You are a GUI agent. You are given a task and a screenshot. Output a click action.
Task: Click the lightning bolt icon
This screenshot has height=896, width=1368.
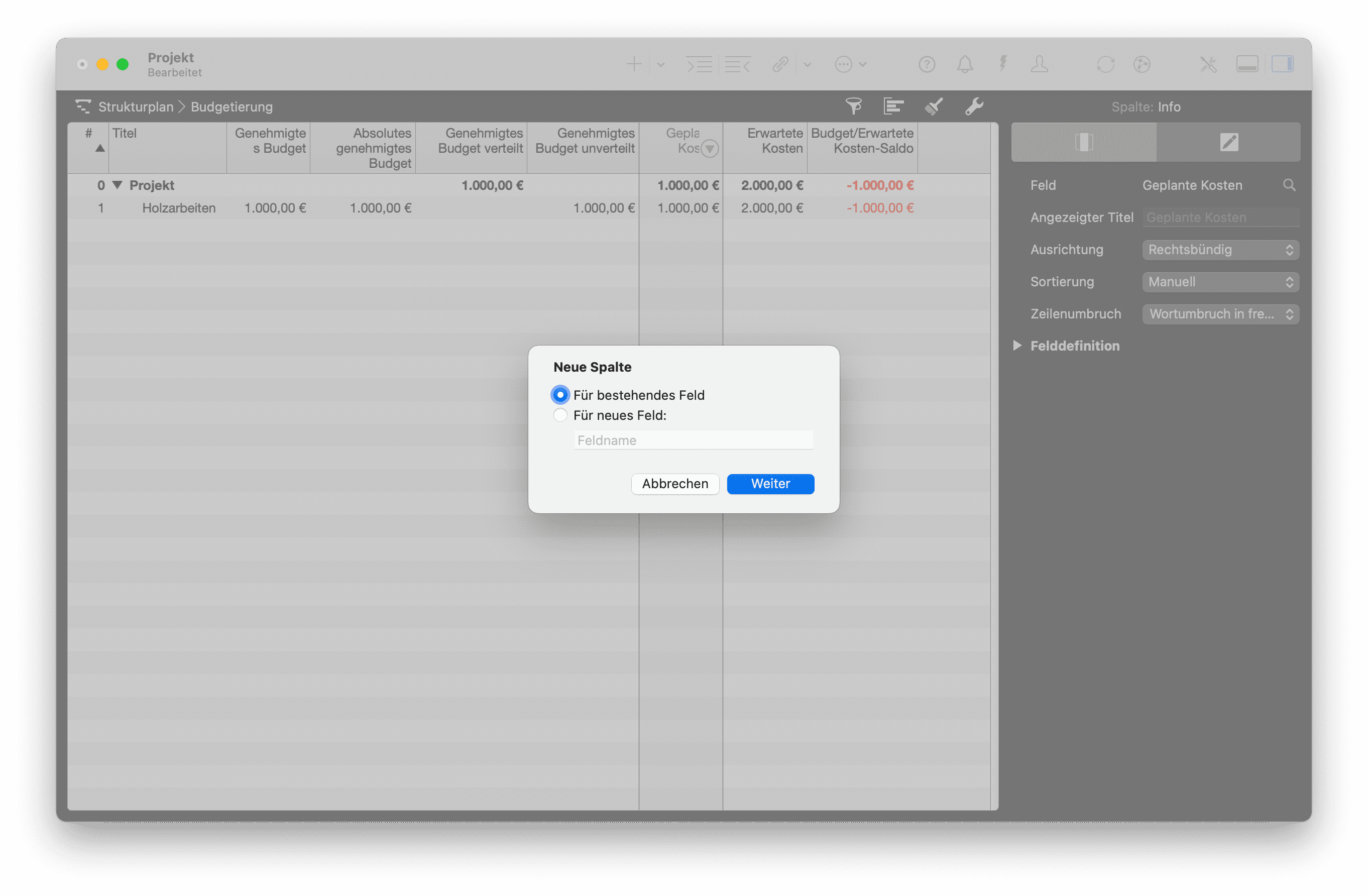click(x=1003, y=63)
